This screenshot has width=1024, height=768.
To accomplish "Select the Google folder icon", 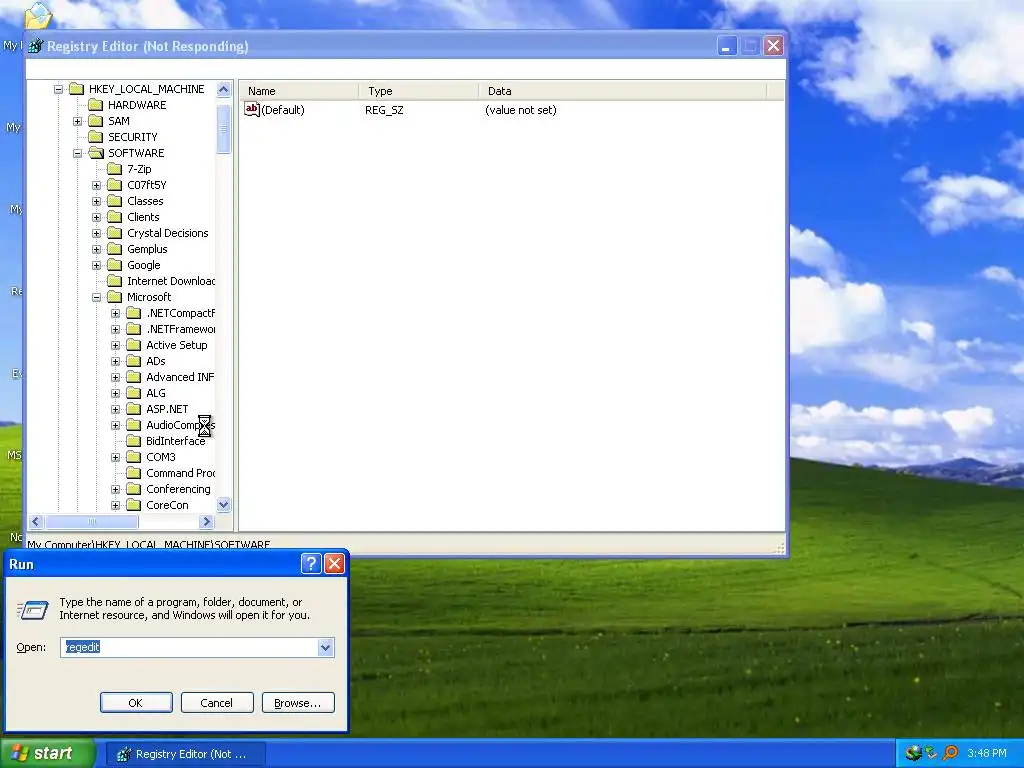I will coord(114,265).
